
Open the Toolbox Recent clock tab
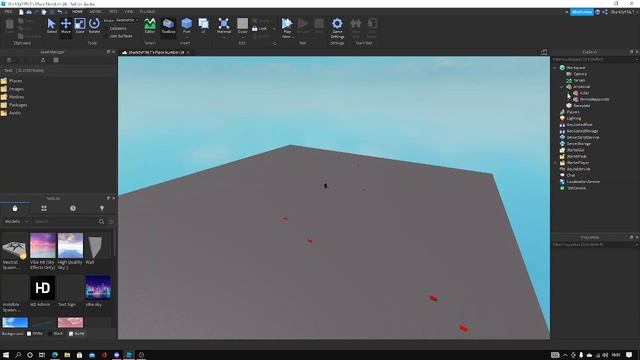point(73,208)
